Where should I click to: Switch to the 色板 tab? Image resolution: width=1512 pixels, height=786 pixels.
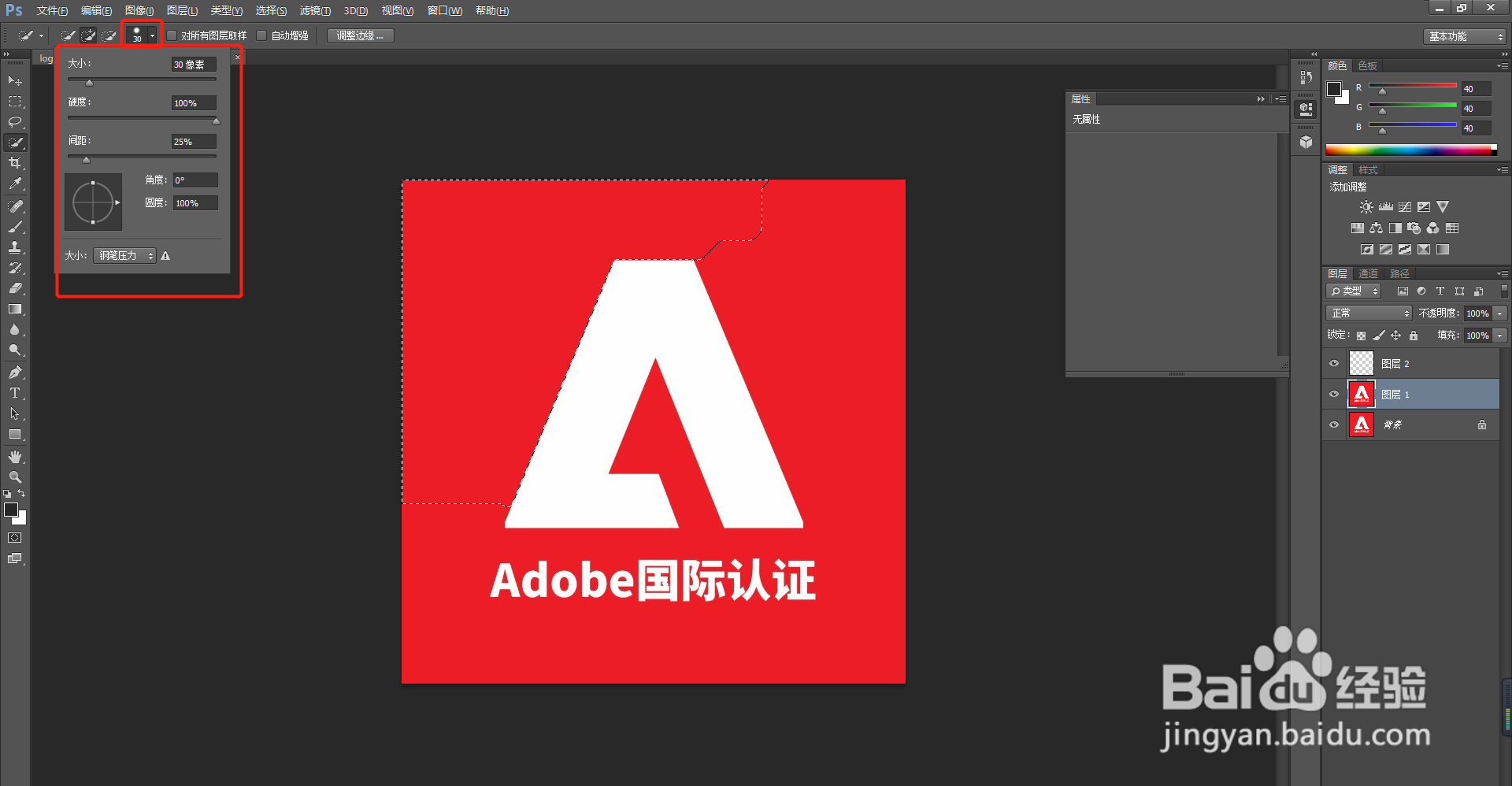pyautogui.click(x=1368, y=66)
